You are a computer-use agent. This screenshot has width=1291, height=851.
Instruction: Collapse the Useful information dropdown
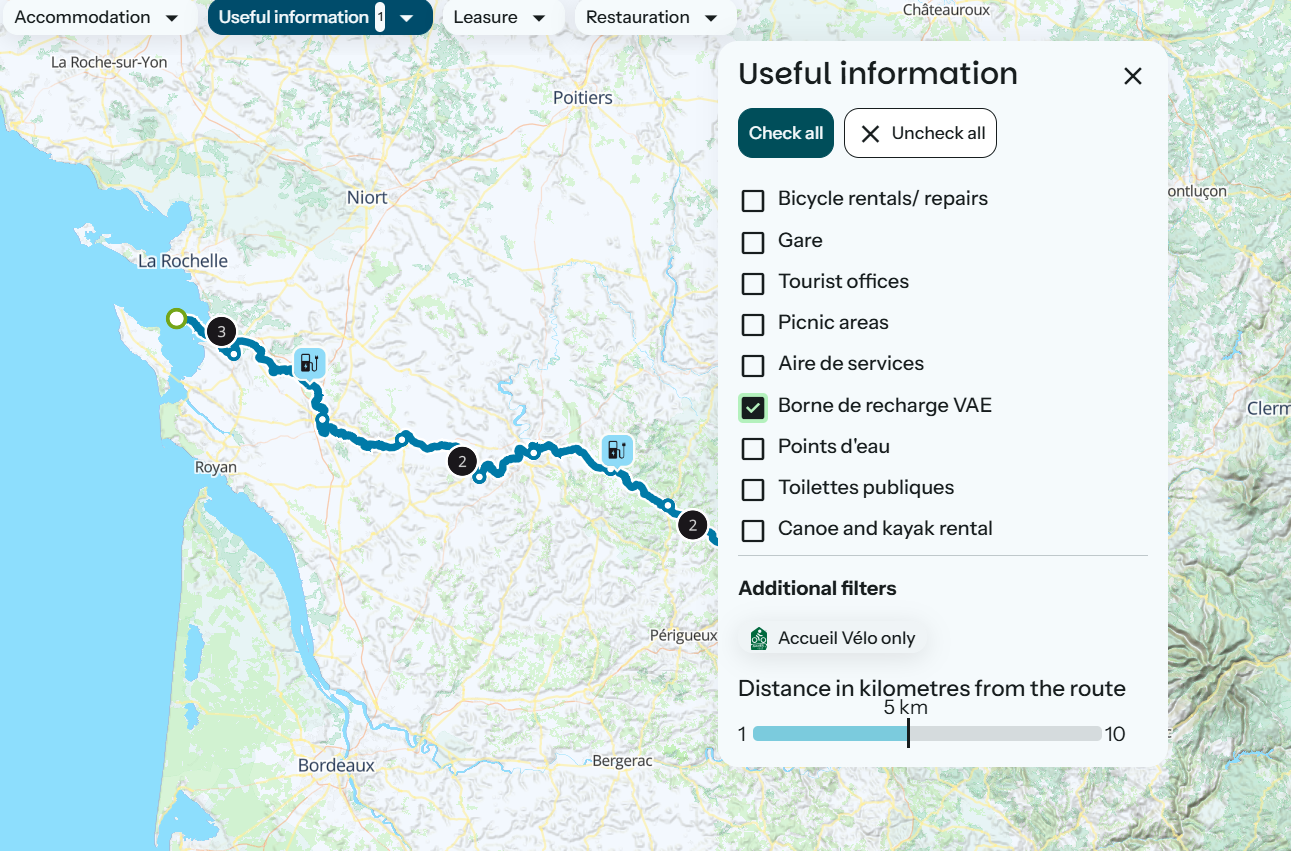(320, 17)
